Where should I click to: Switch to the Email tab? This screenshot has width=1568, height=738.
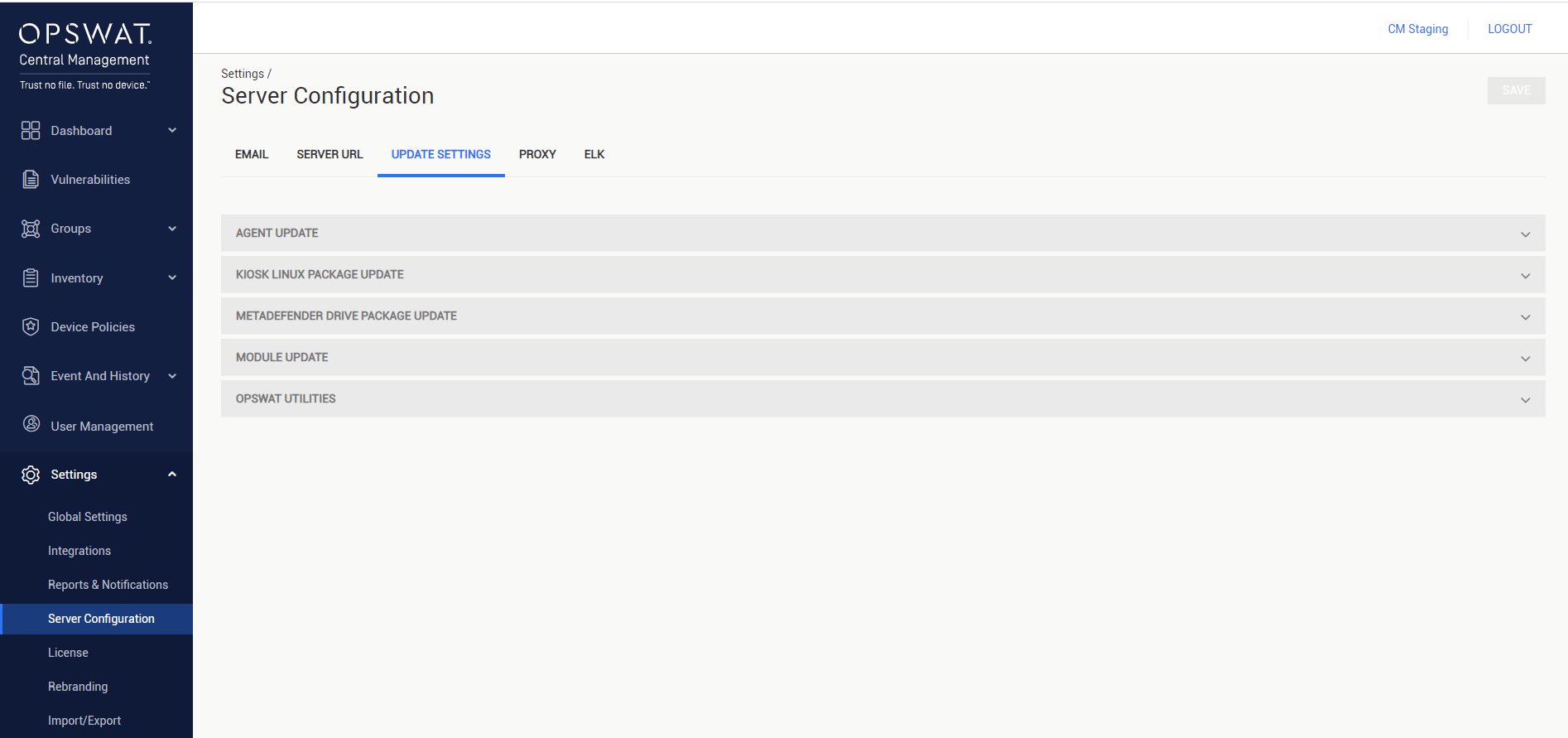point(252,154)
